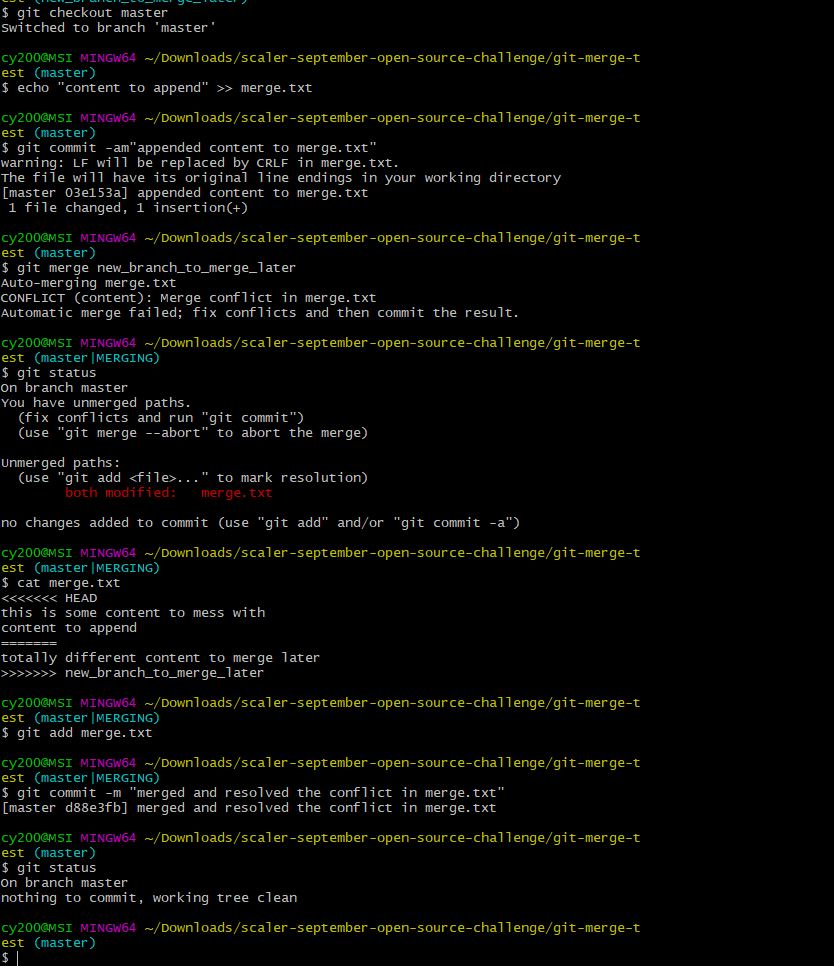
Task: Click the 'git add <file>...' resolution hint
Action: tap(193, 478)
